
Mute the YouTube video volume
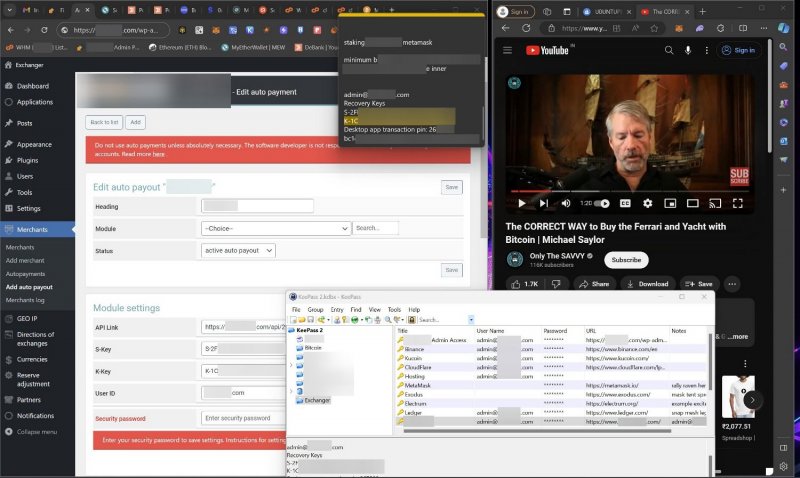[564, 203]
